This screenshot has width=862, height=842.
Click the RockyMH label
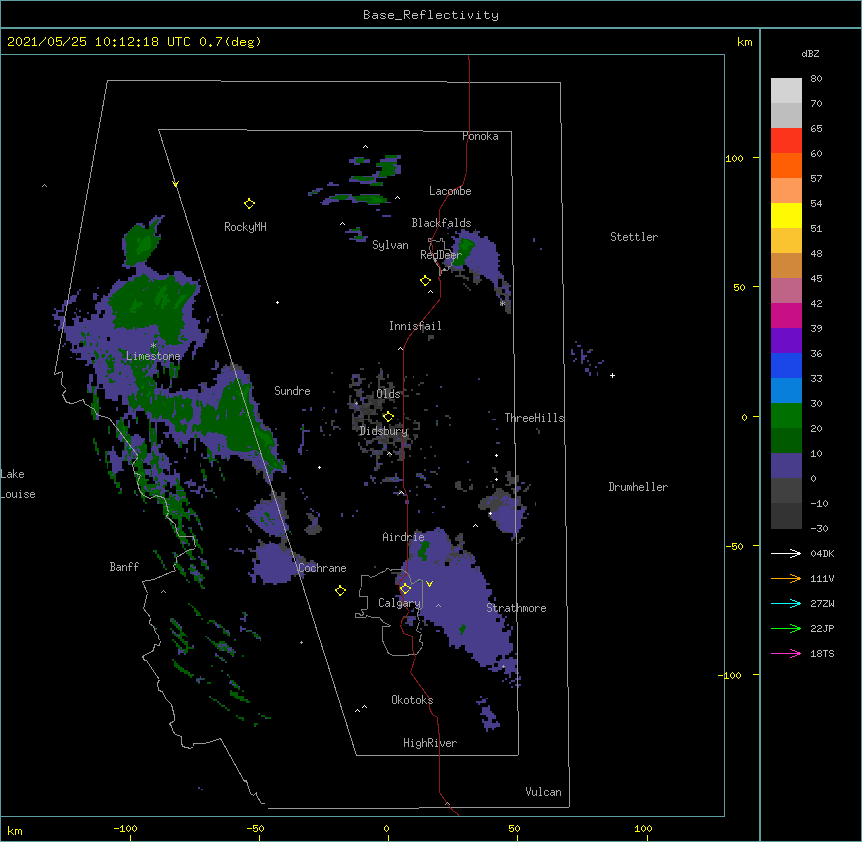tap(245, 227)
